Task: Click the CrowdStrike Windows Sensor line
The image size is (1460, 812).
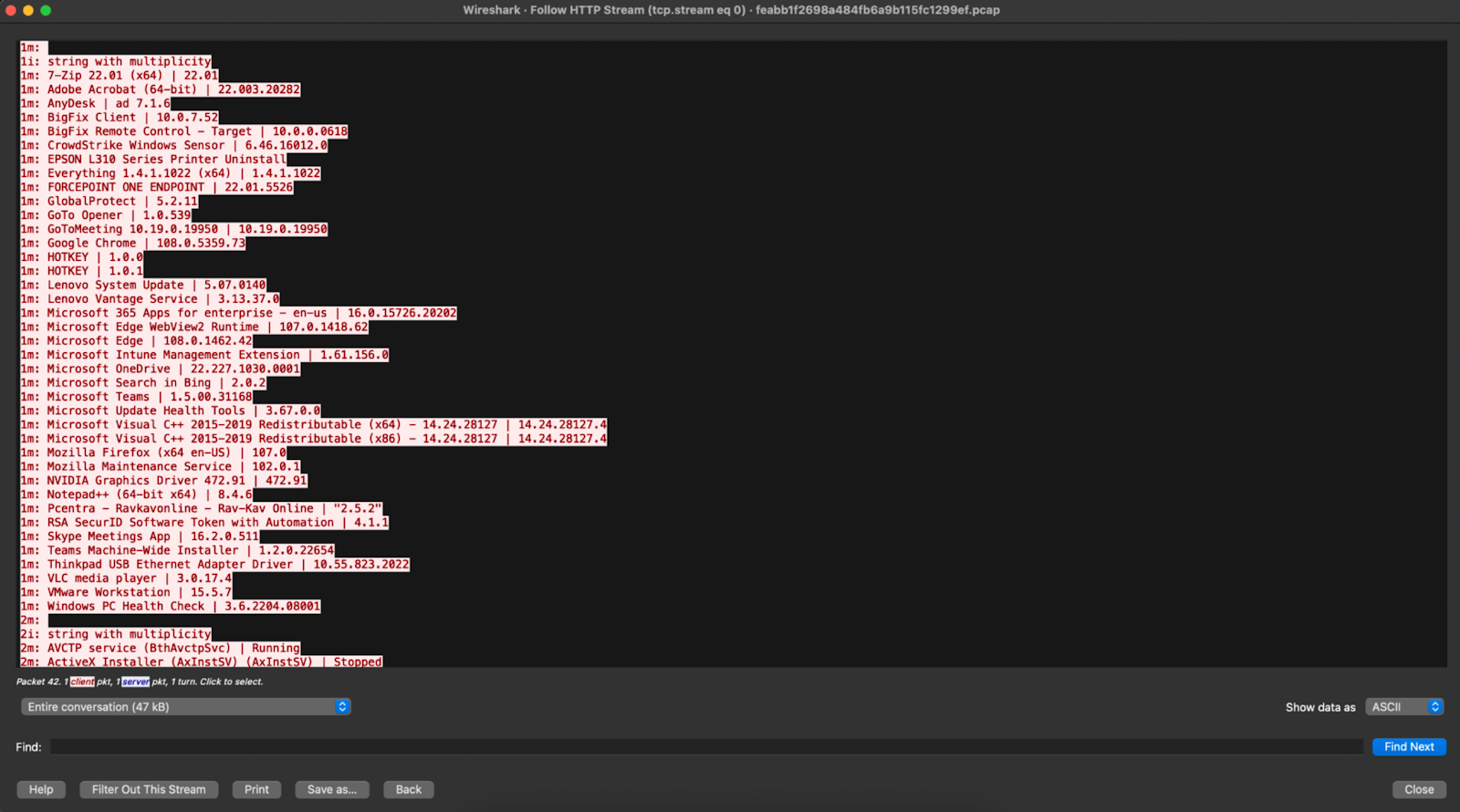Action: (x=174, y=145)
